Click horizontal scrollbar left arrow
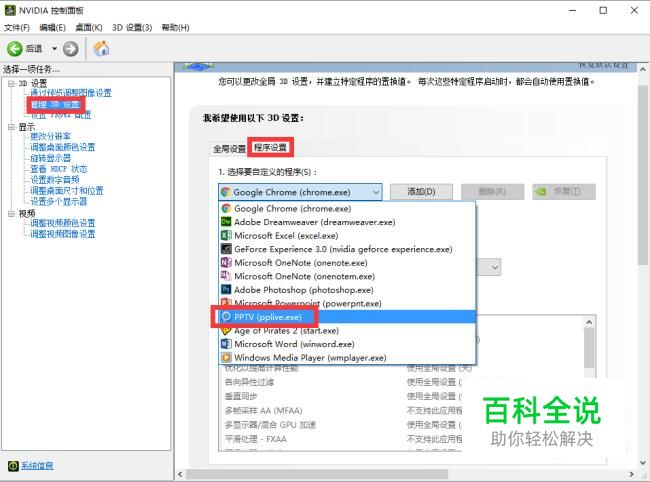 [x=180, y=474]
